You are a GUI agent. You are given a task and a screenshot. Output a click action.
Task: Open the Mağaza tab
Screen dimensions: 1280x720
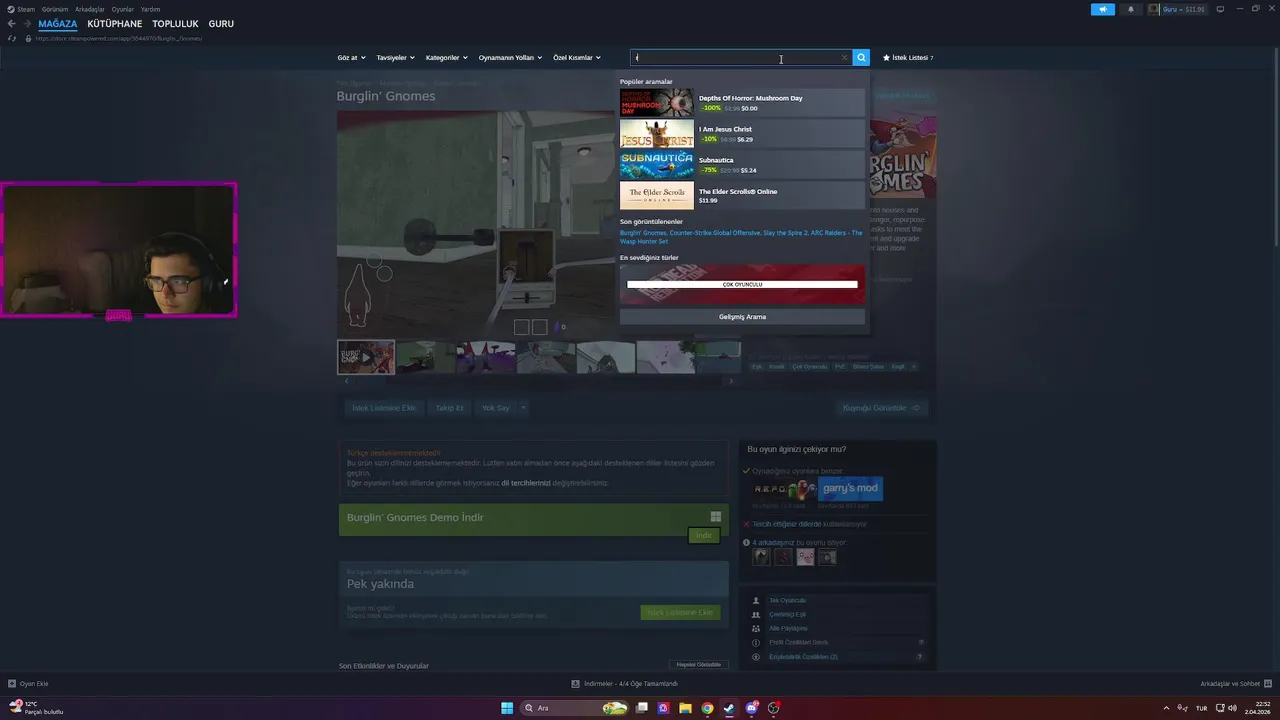point(58,24)
